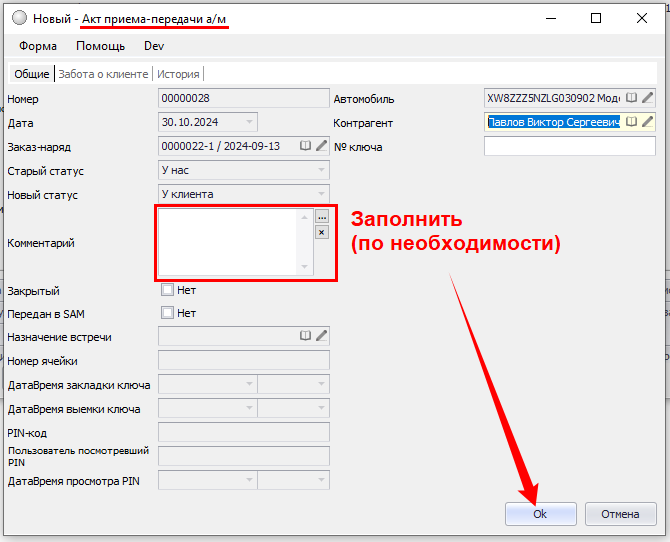Open the Старый статус dropdown
The height and width of the screenshot is (542, 670).
click(x=320, y=171)
